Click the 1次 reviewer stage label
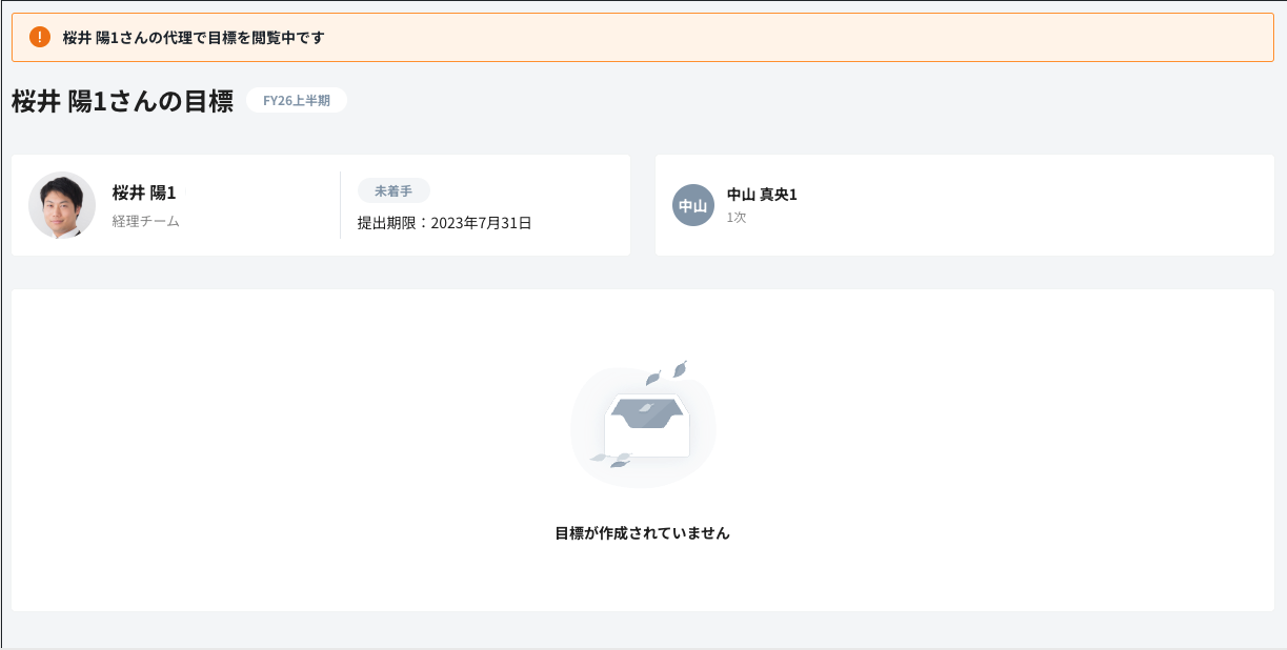 [736, 217]
